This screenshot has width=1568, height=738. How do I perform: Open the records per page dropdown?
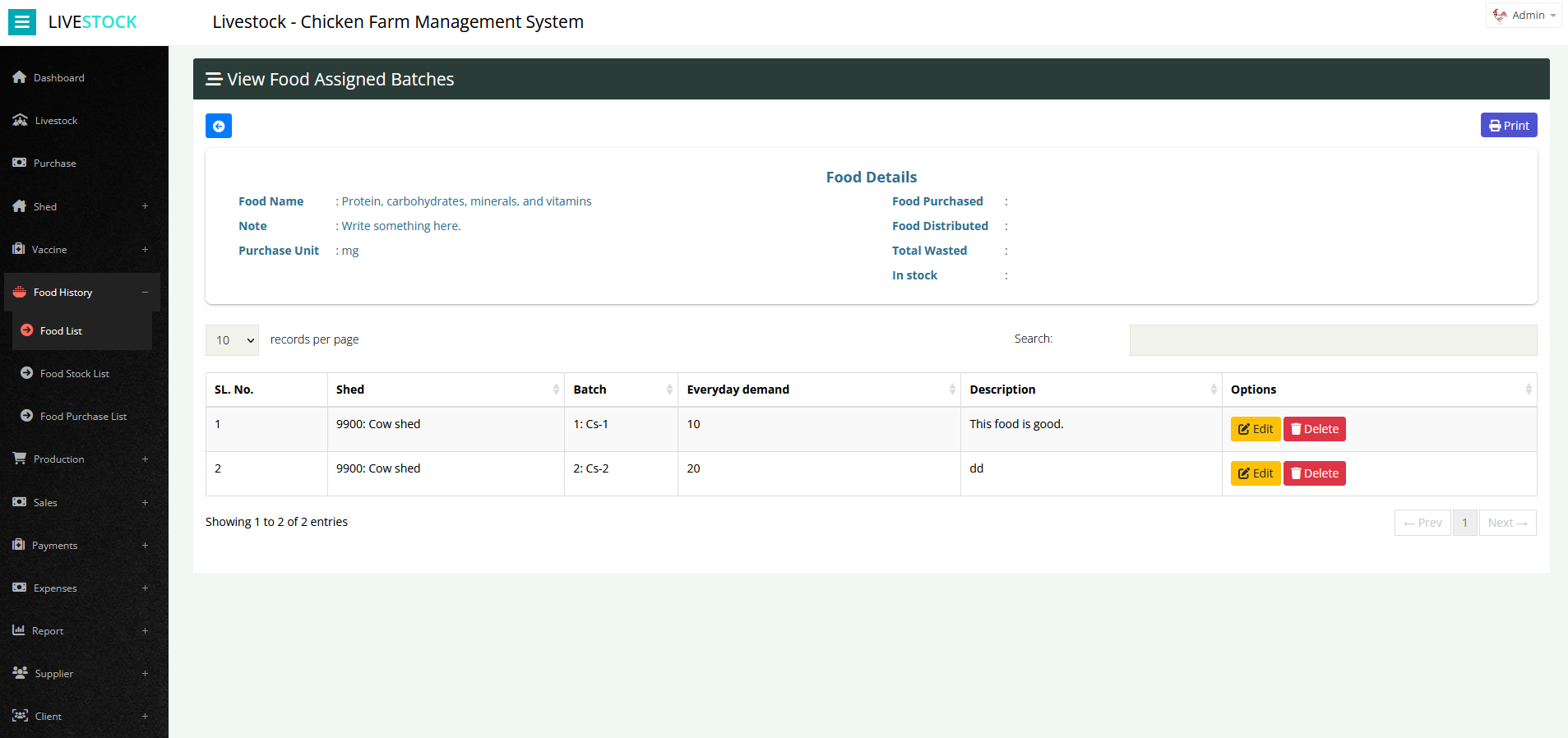coord(232,340)
